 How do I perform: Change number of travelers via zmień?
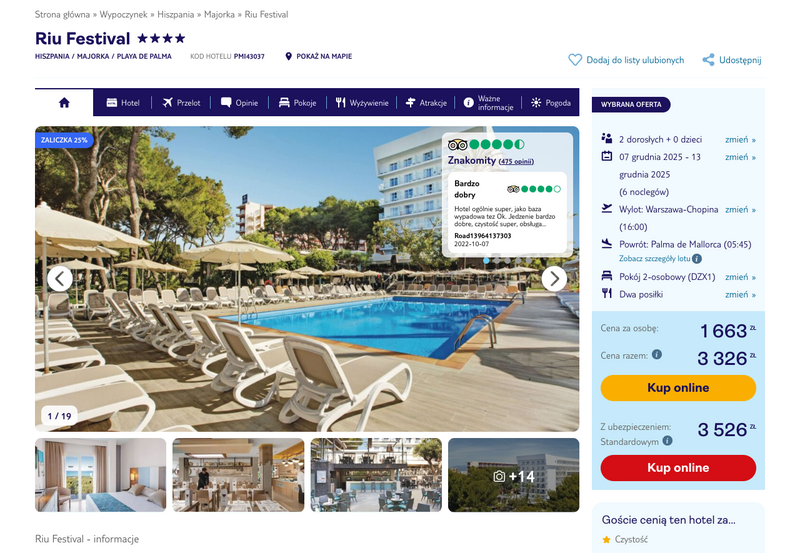pyautogui.click(x=740, y=140)
